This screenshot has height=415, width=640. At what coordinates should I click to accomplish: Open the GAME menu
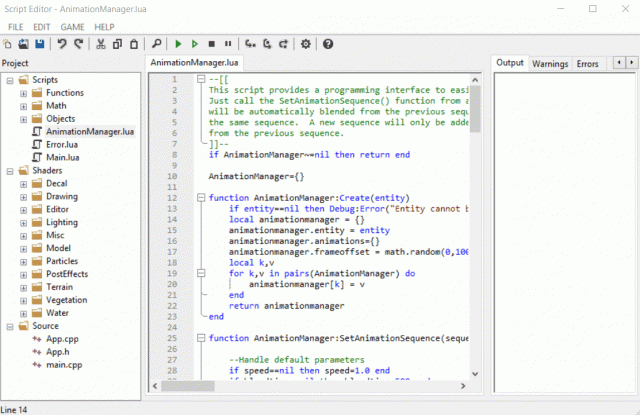click(72, 25)
